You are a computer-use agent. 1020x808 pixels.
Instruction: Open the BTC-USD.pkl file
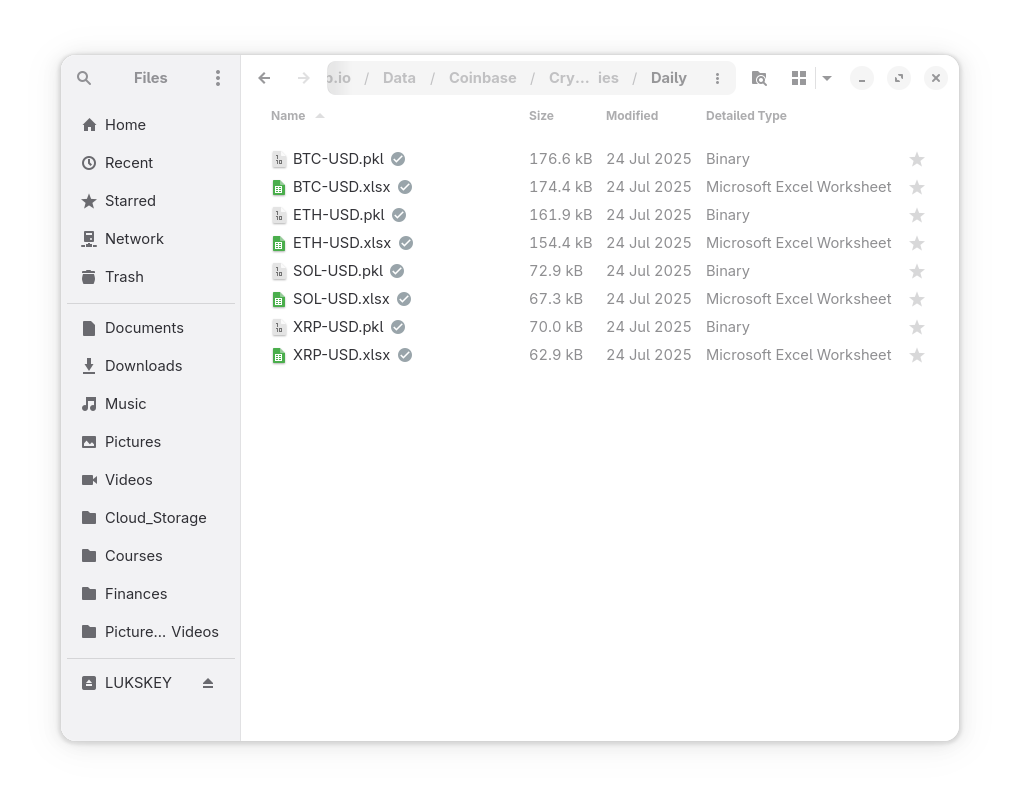pyautogui.click(x=337, y=158)
